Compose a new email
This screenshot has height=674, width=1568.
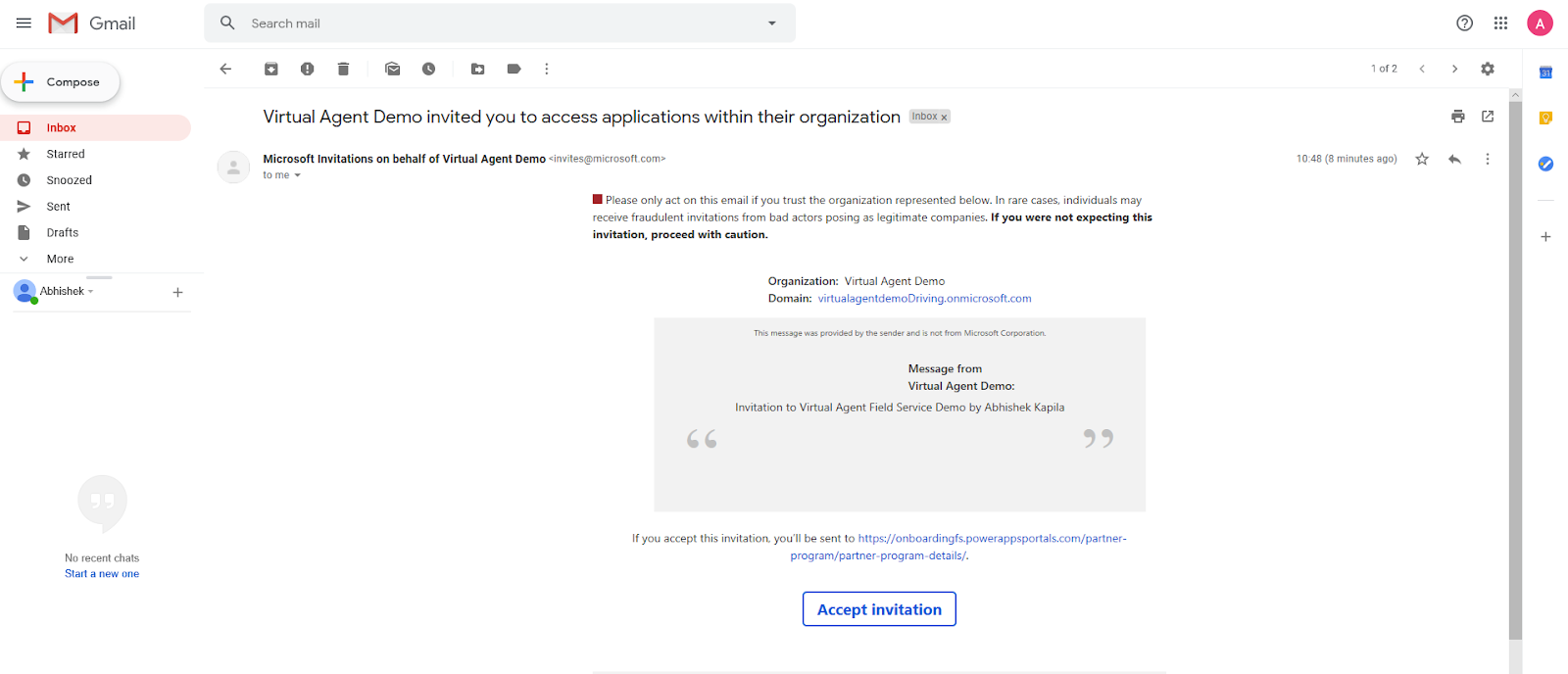61,82
